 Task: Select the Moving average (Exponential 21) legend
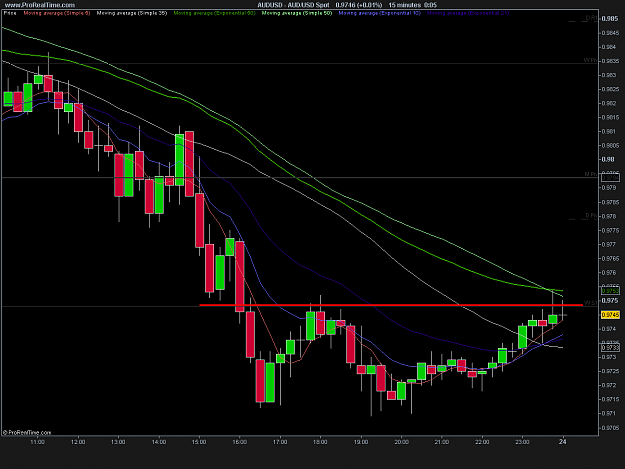click(468, 13)
